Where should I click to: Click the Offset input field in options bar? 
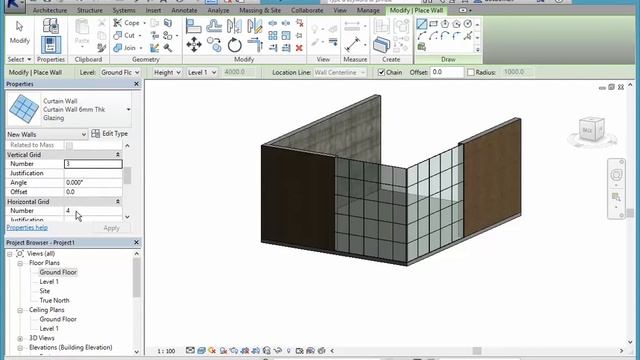click(447, 72)
